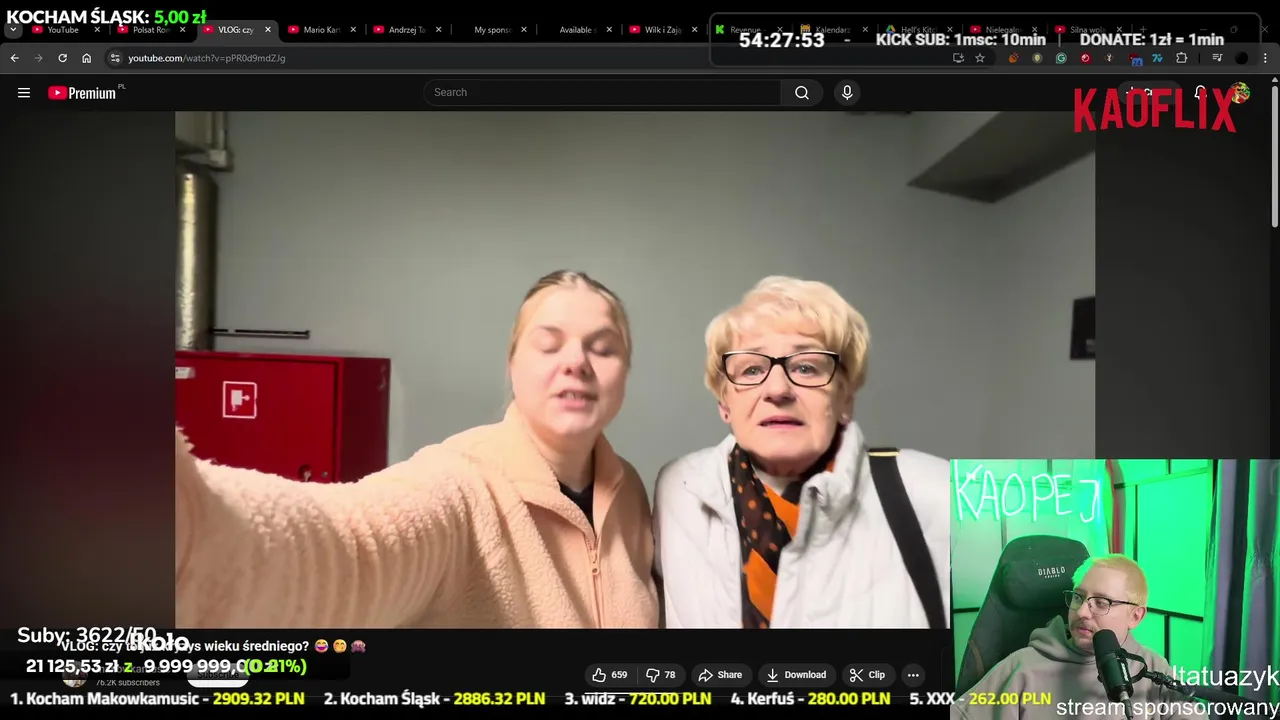Open browser home page
The height and width of the screenshot is (720, 1280).
pos(86,58)
